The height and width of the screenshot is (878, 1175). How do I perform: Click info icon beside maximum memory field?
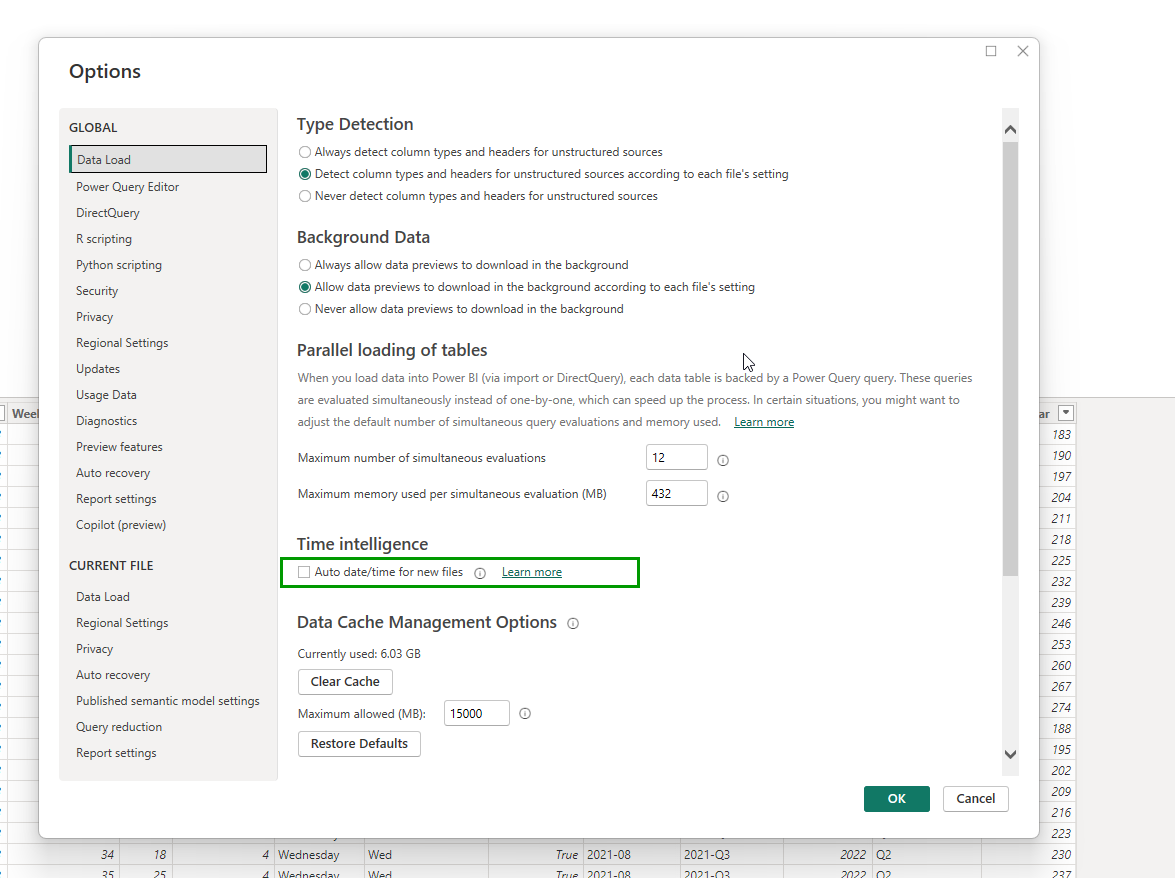722,496
